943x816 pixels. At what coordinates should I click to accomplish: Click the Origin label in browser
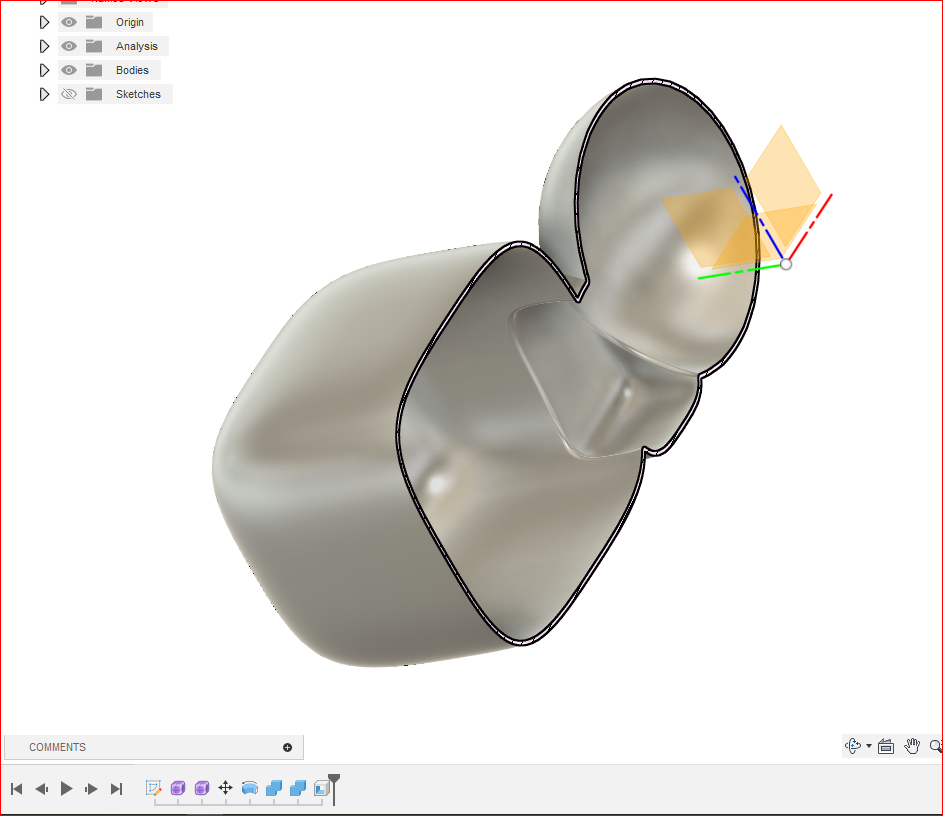coord(130,22)
